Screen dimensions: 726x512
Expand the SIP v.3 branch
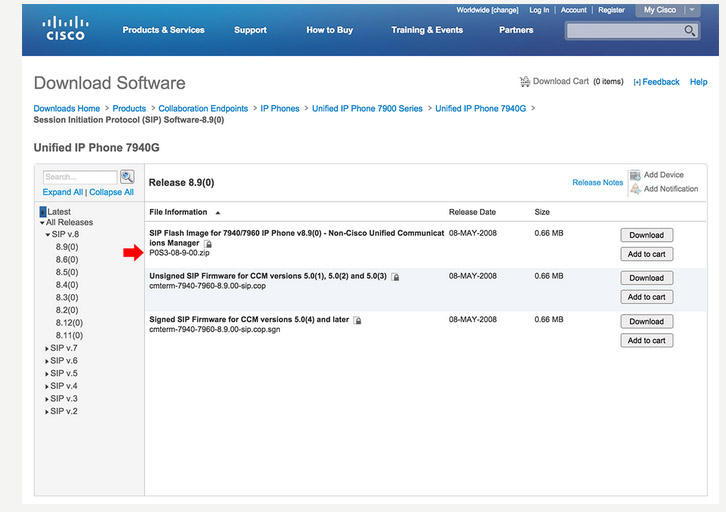[47, 399]
